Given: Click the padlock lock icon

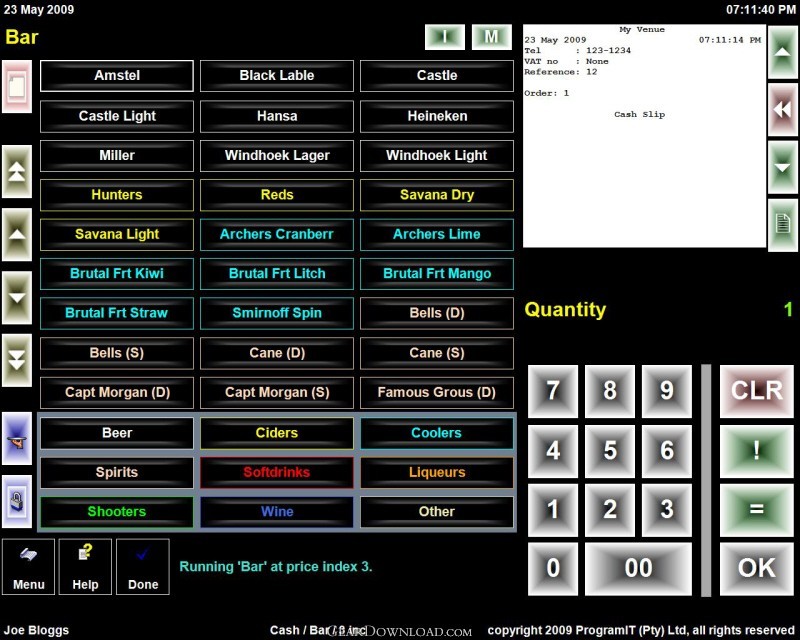Looking at the screenshot, I should (x=17, y=501).
